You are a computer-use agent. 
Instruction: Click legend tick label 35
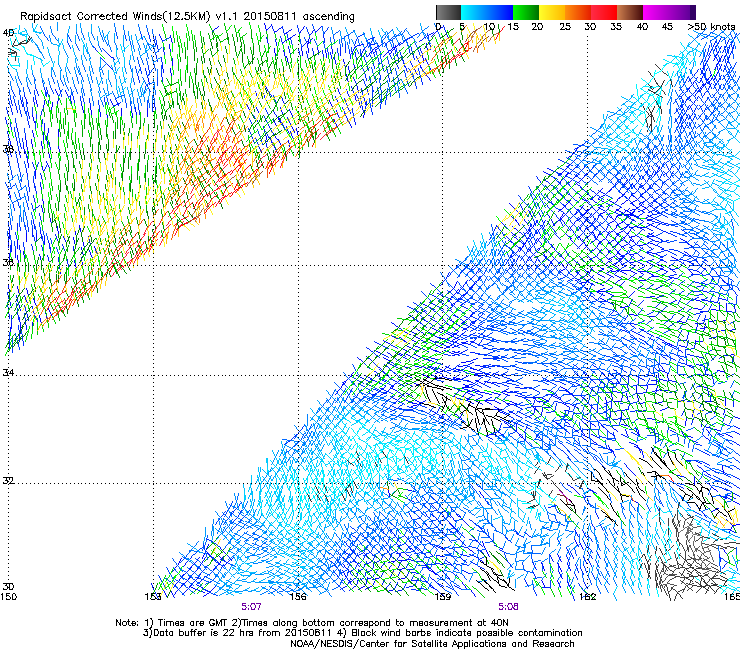pyautogui.click(x=616, y=27)
